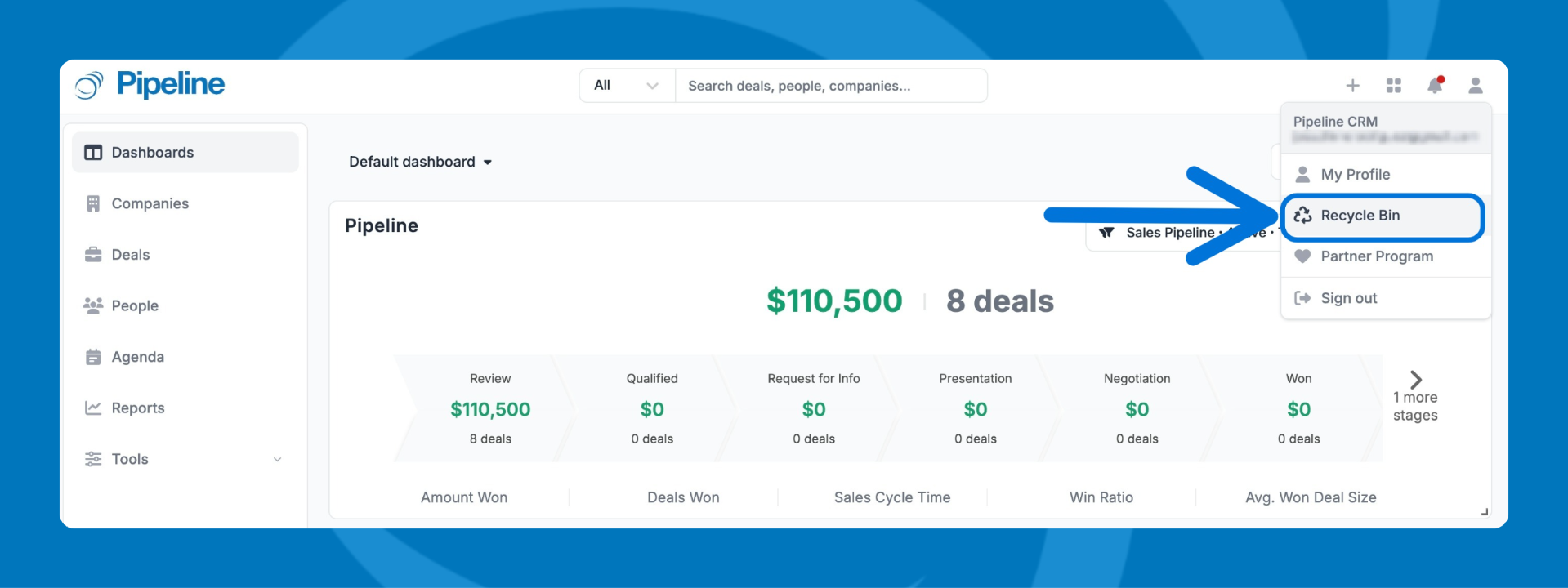This screenshot has width=1568, height=588.
Task: Open the Default dashboard dropdown
Action: (420, 162)
